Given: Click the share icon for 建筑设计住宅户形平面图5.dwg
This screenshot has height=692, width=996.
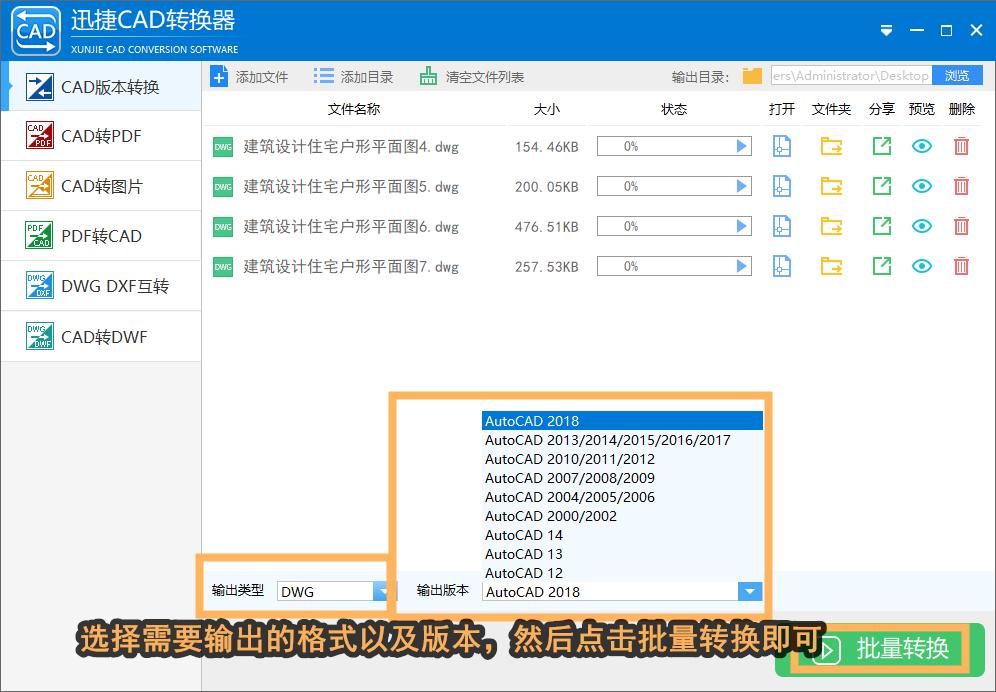Looking at the screenshot, I should 881,186.
